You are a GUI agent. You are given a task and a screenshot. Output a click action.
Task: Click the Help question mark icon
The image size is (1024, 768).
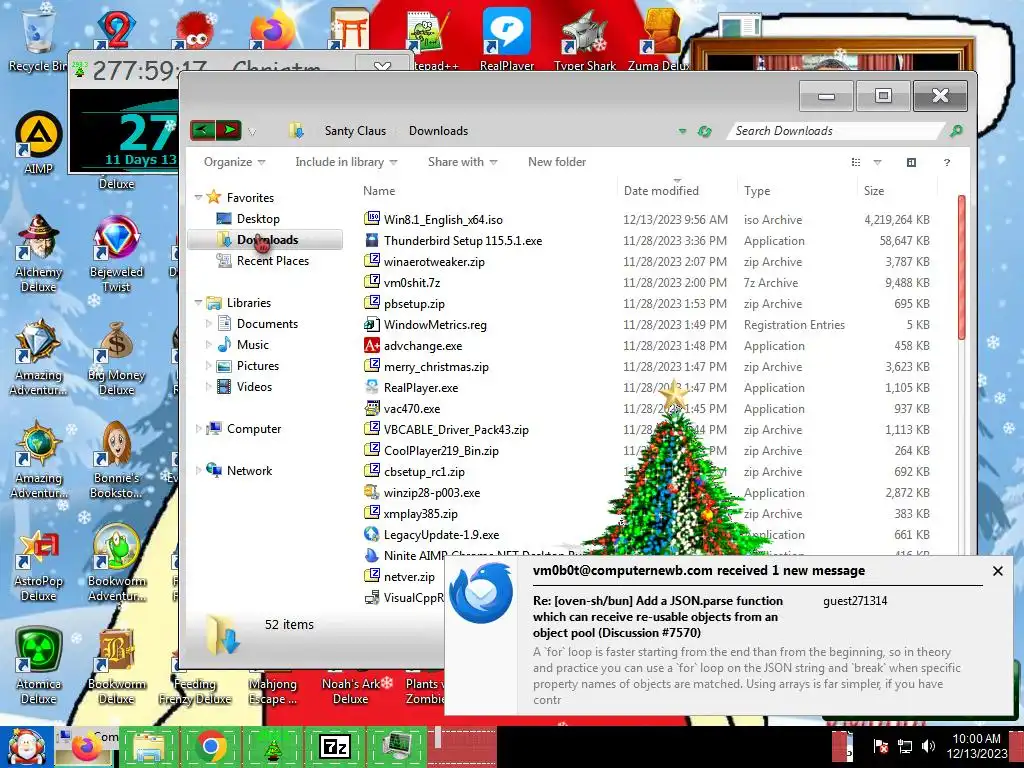click(946, 163)
